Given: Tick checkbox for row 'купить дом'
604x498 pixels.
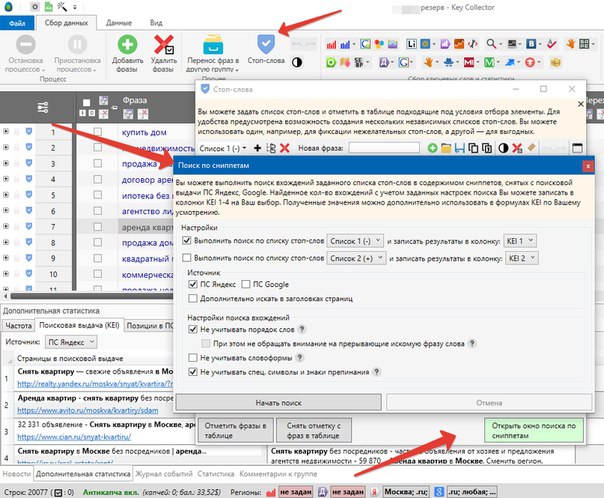Looking at the screenshot, I should coord(97,132).
